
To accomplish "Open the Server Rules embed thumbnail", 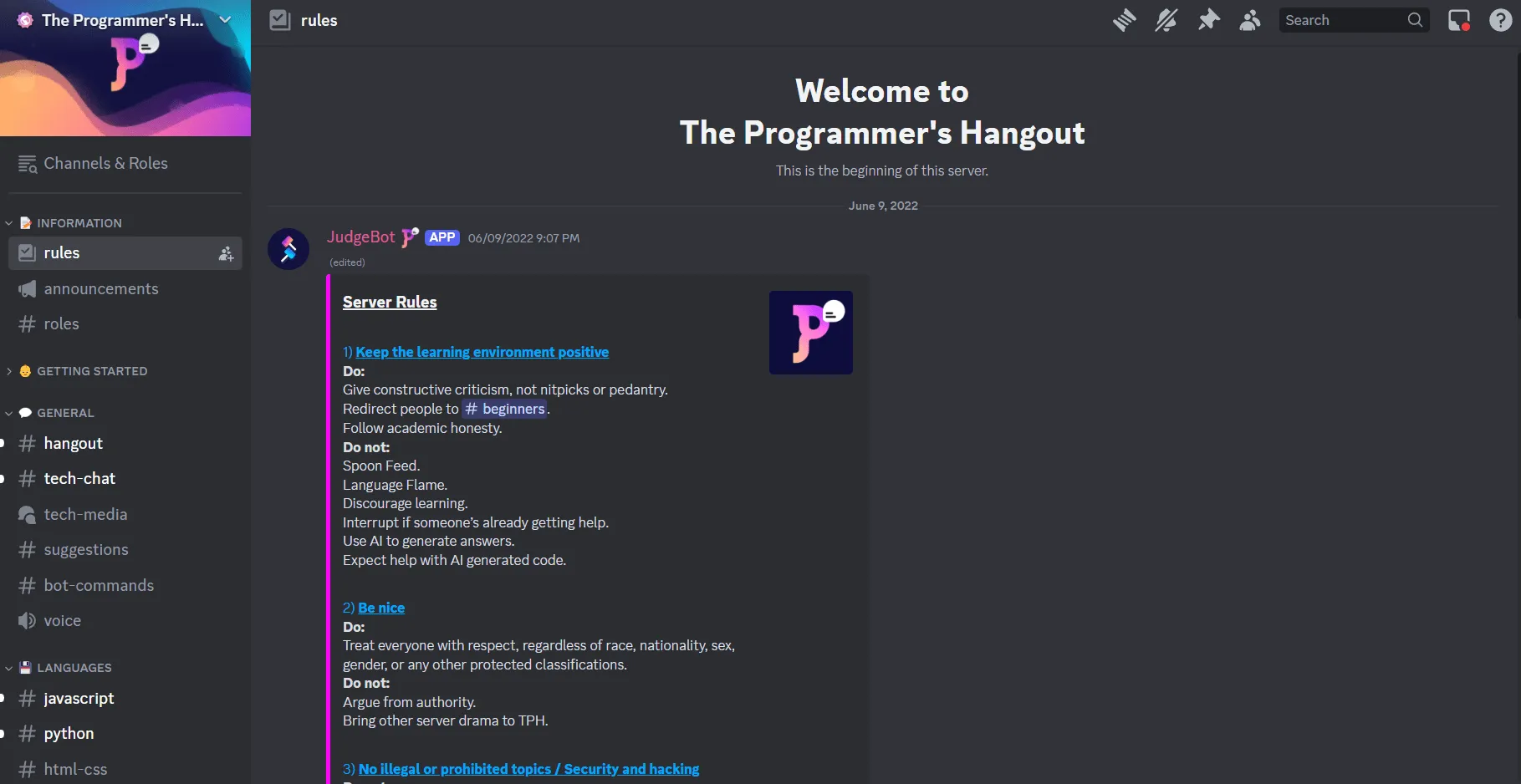I will (811, 333).
